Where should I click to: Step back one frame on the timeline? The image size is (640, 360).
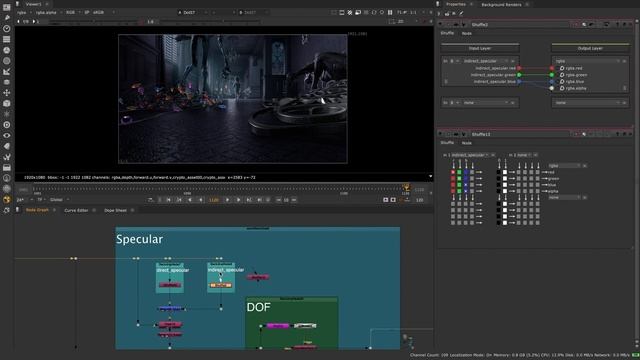(200, 200)
